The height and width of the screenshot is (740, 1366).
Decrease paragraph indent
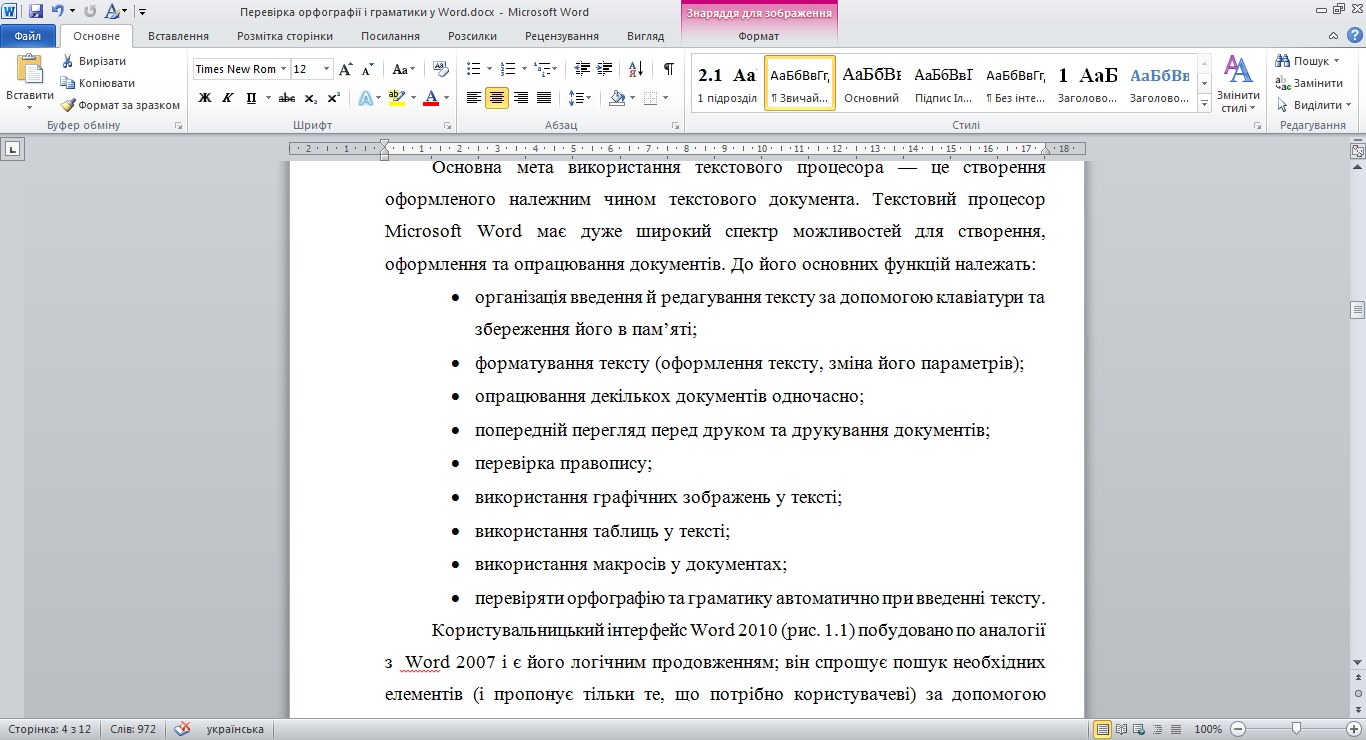point(582,69)
